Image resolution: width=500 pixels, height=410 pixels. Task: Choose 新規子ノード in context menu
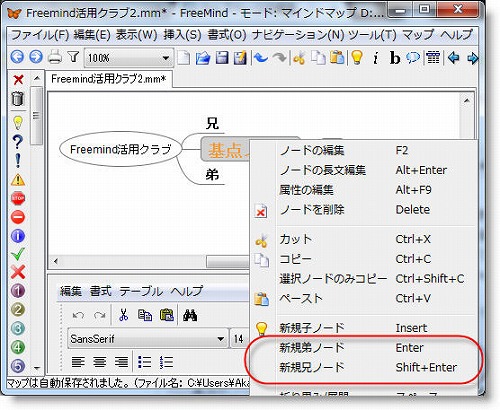point(364,328)
